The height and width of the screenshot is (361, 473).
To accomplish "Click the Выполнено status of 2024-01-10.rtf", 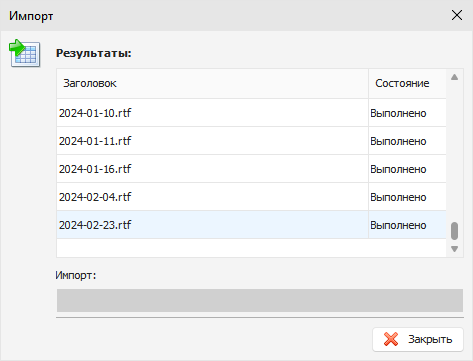I will (398, 113).
